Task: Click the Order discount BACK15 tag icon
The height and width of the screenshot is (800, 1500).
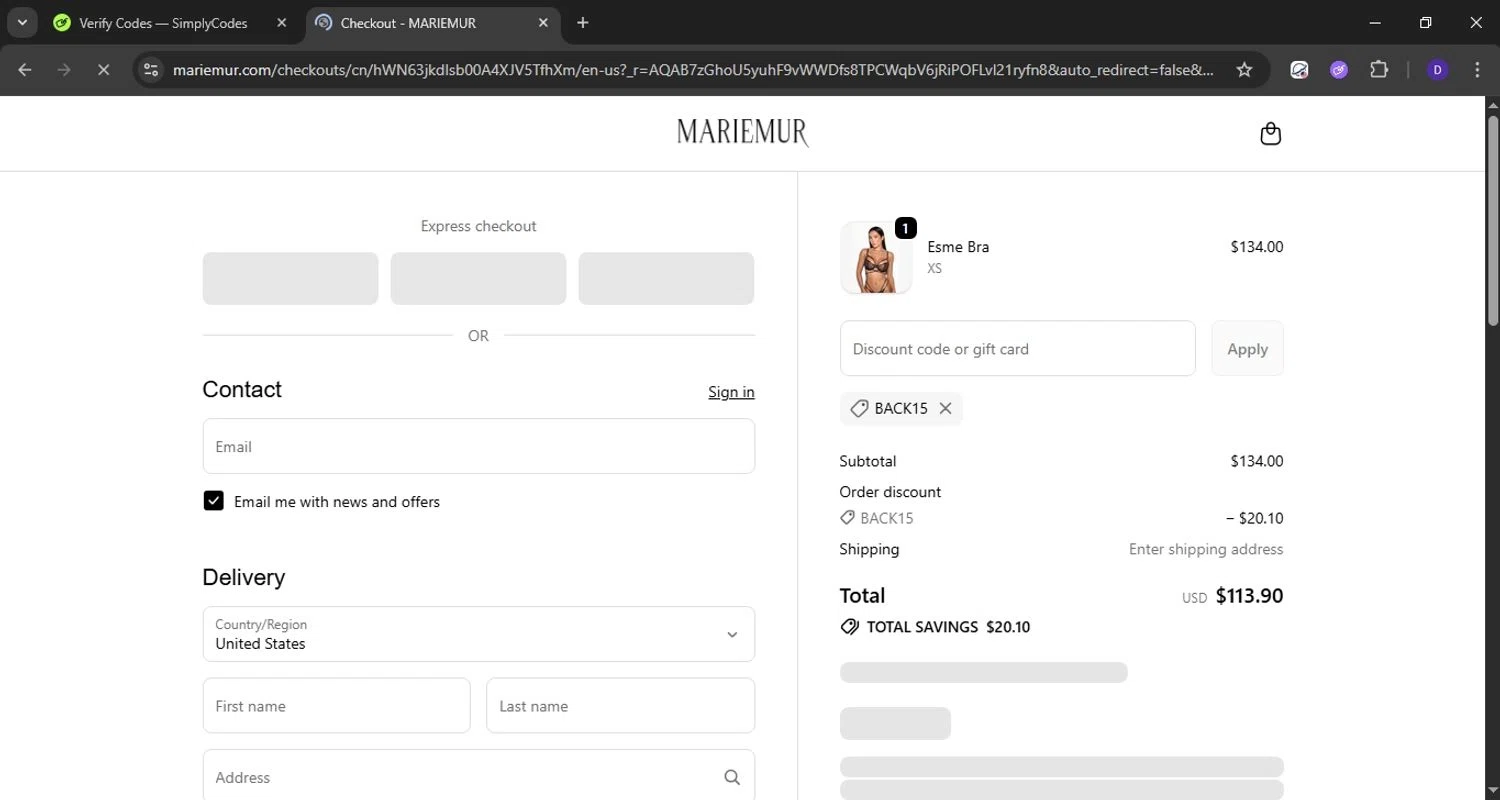Action: 848,518
